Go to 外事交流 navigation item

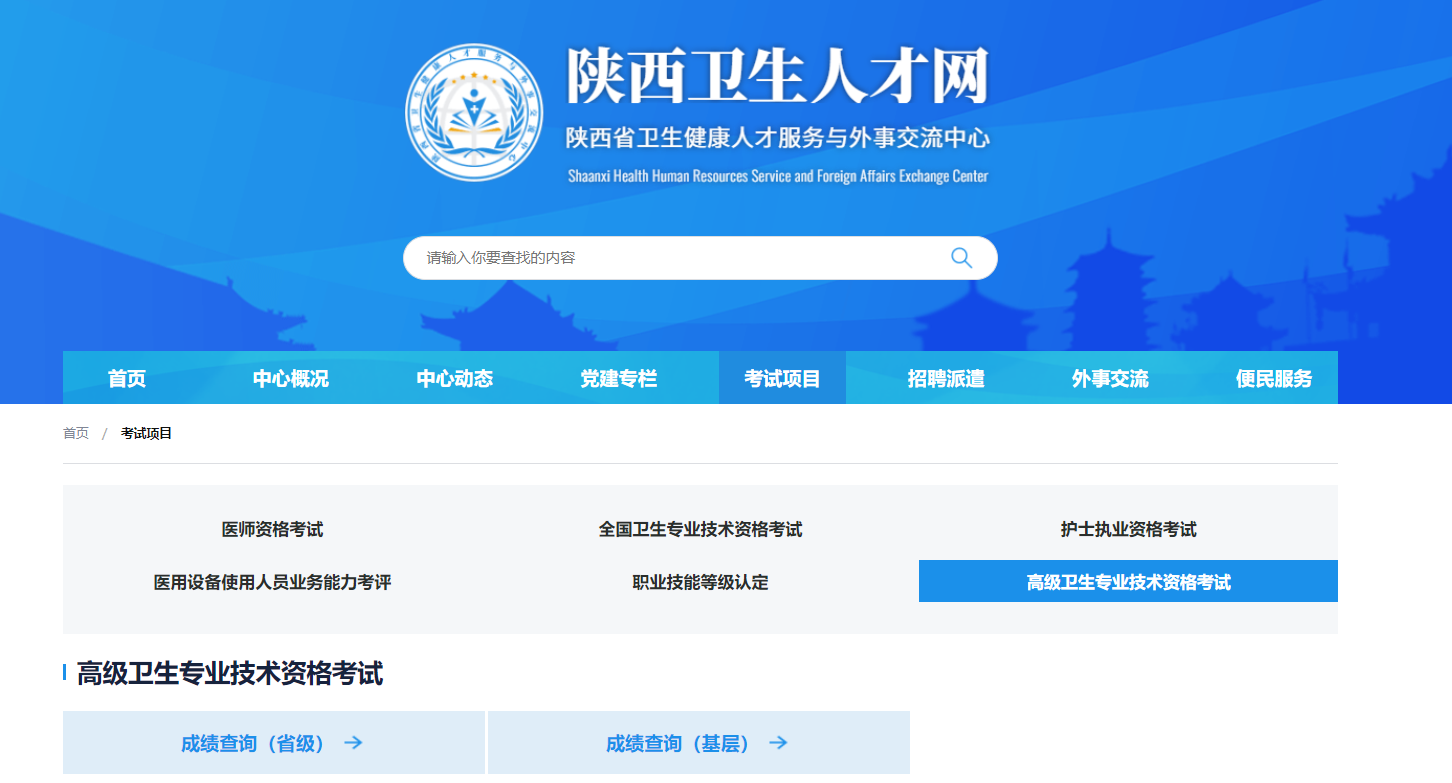tap(1110, 379)
